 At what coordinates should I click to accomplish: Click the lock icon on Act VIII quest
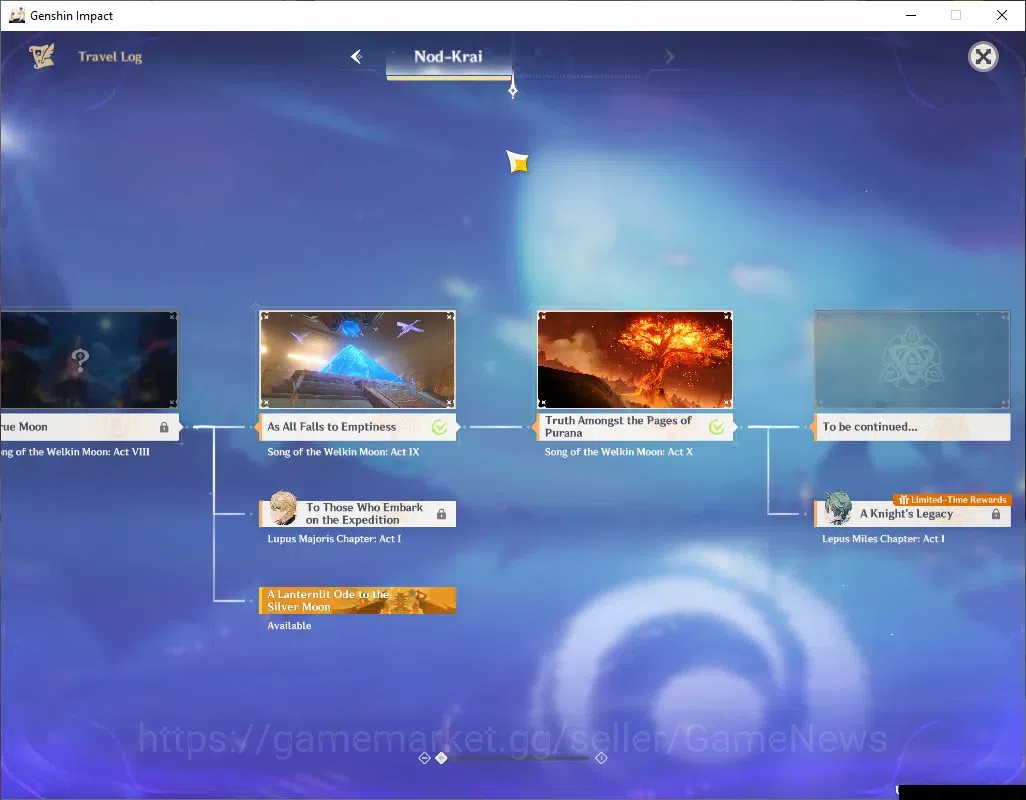pos(164,427)
